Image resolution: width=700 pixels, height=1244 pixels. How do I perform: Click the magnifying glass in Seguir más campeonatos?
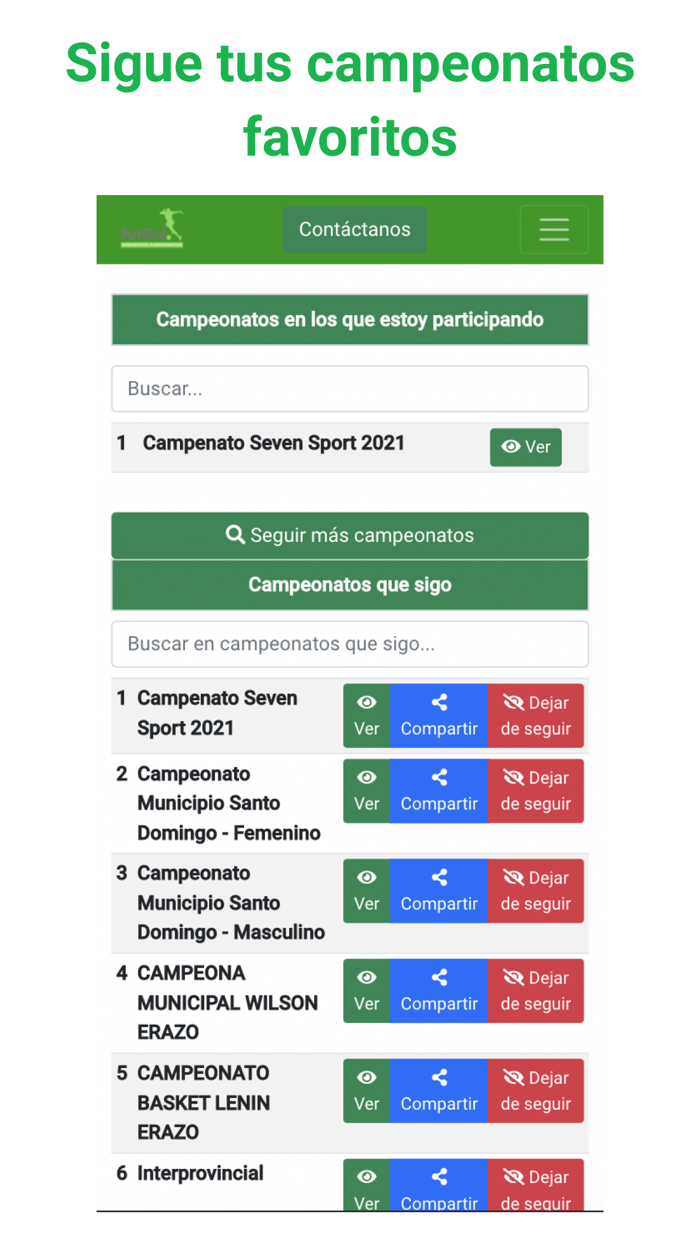coord(236,535)
